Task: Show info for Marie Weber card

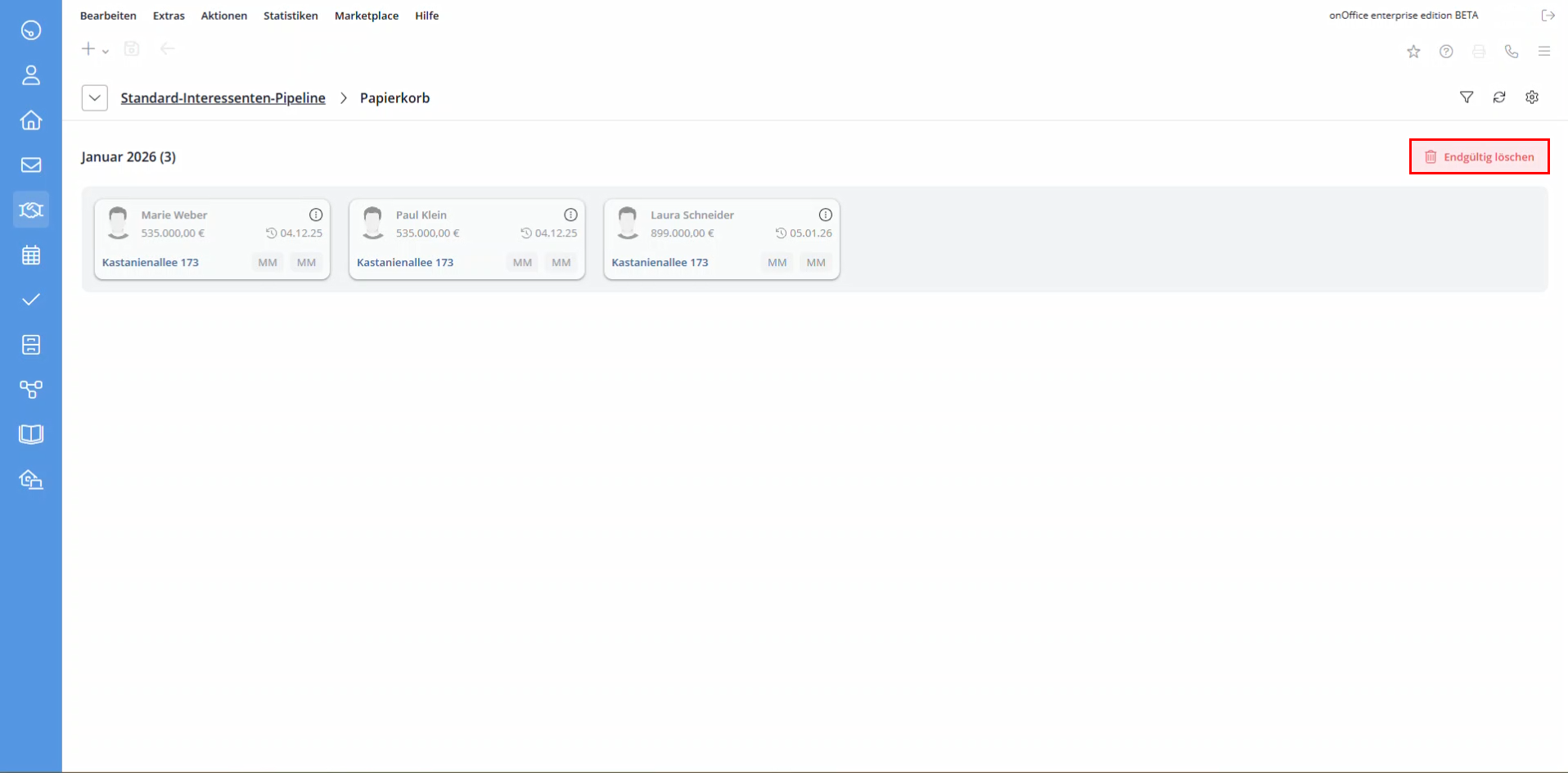Action: point(316,215)
